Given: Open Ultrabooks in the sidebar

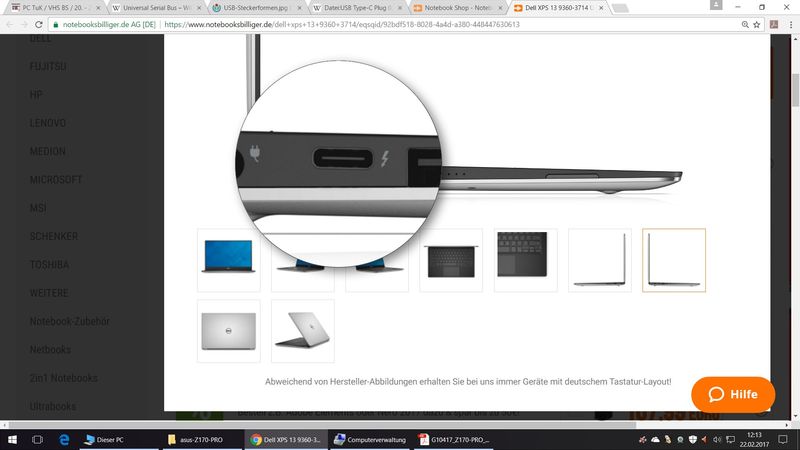Looking at the screenshot, I should pyautogui.click(x=53, y=406).
